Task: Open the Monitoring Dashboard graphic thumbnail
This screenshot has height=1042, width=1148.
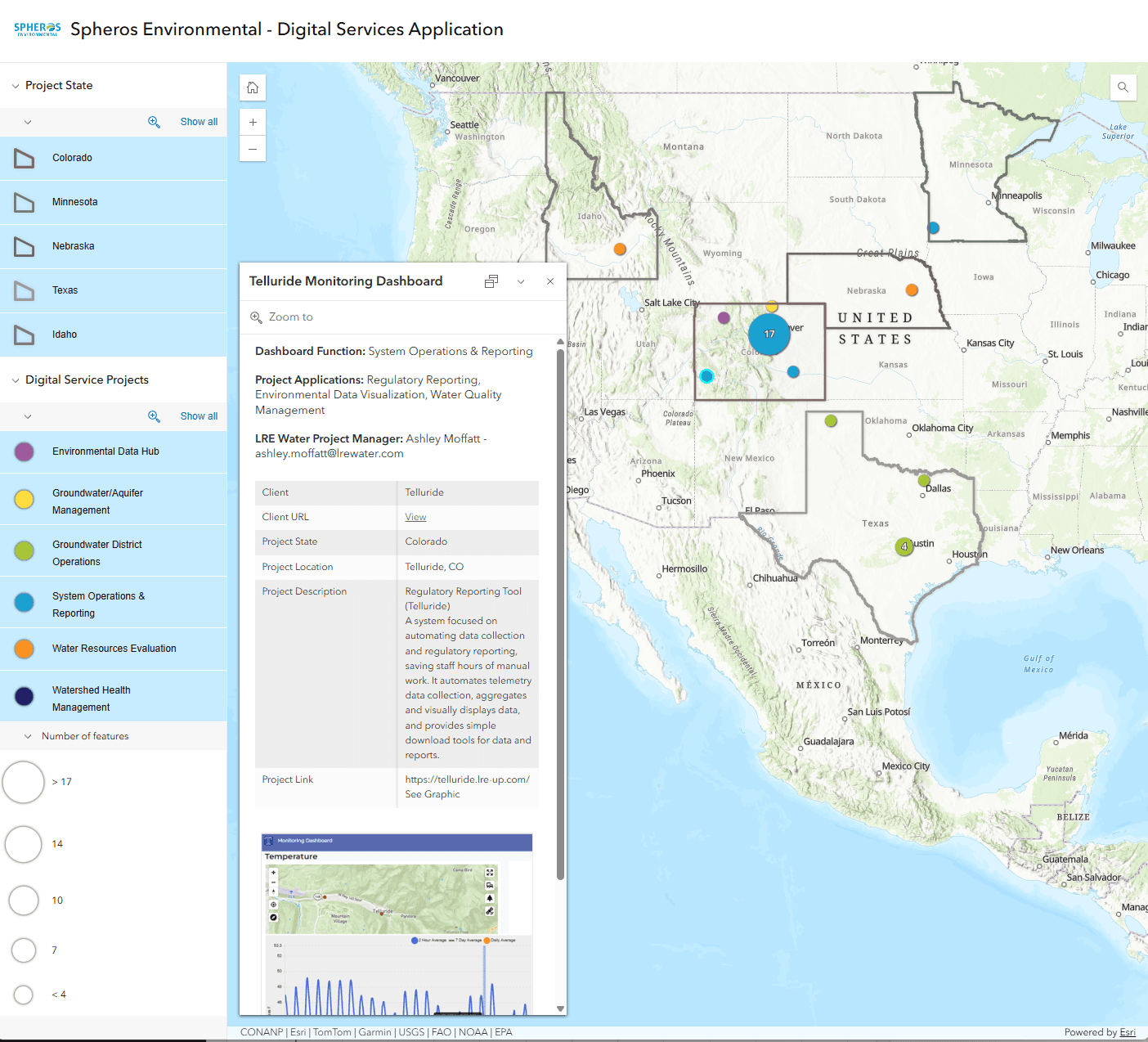Action: [397, 924]
